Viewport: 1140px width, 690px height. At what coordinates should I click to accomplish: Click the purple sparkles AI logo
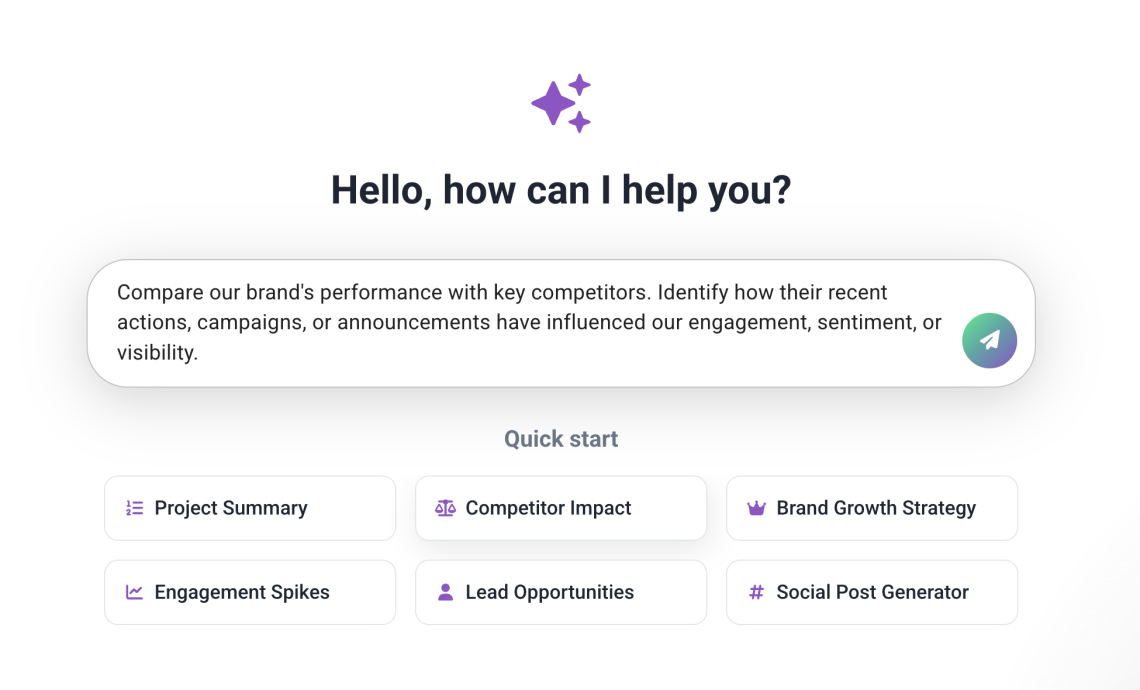click(561, 103)
